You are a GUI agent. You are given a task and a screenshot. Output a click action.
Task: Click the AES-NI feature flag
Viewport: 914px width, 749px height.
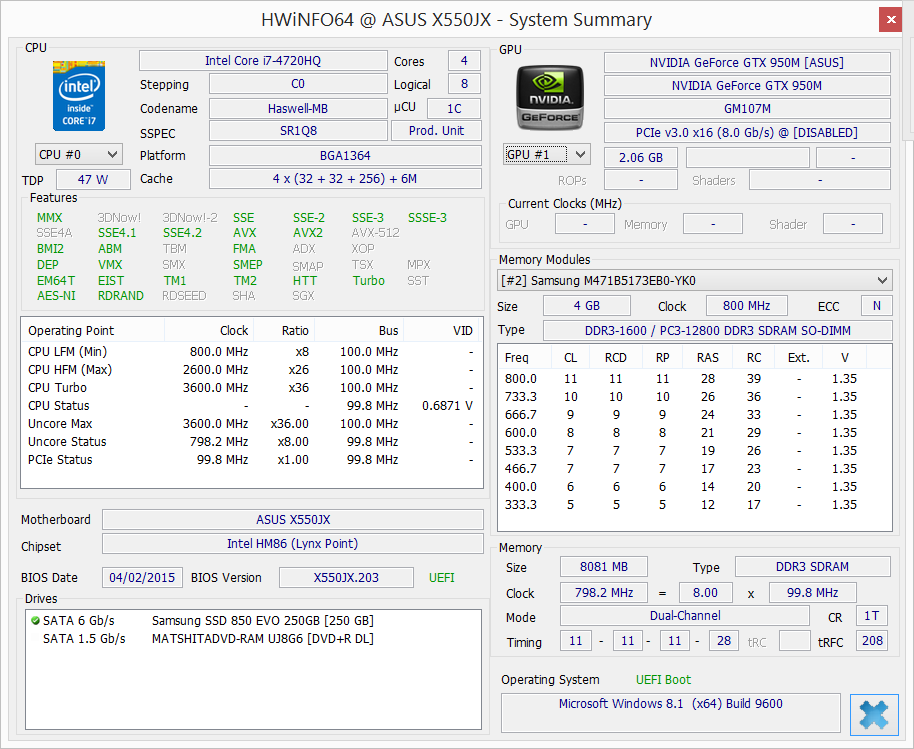point(57,296)
